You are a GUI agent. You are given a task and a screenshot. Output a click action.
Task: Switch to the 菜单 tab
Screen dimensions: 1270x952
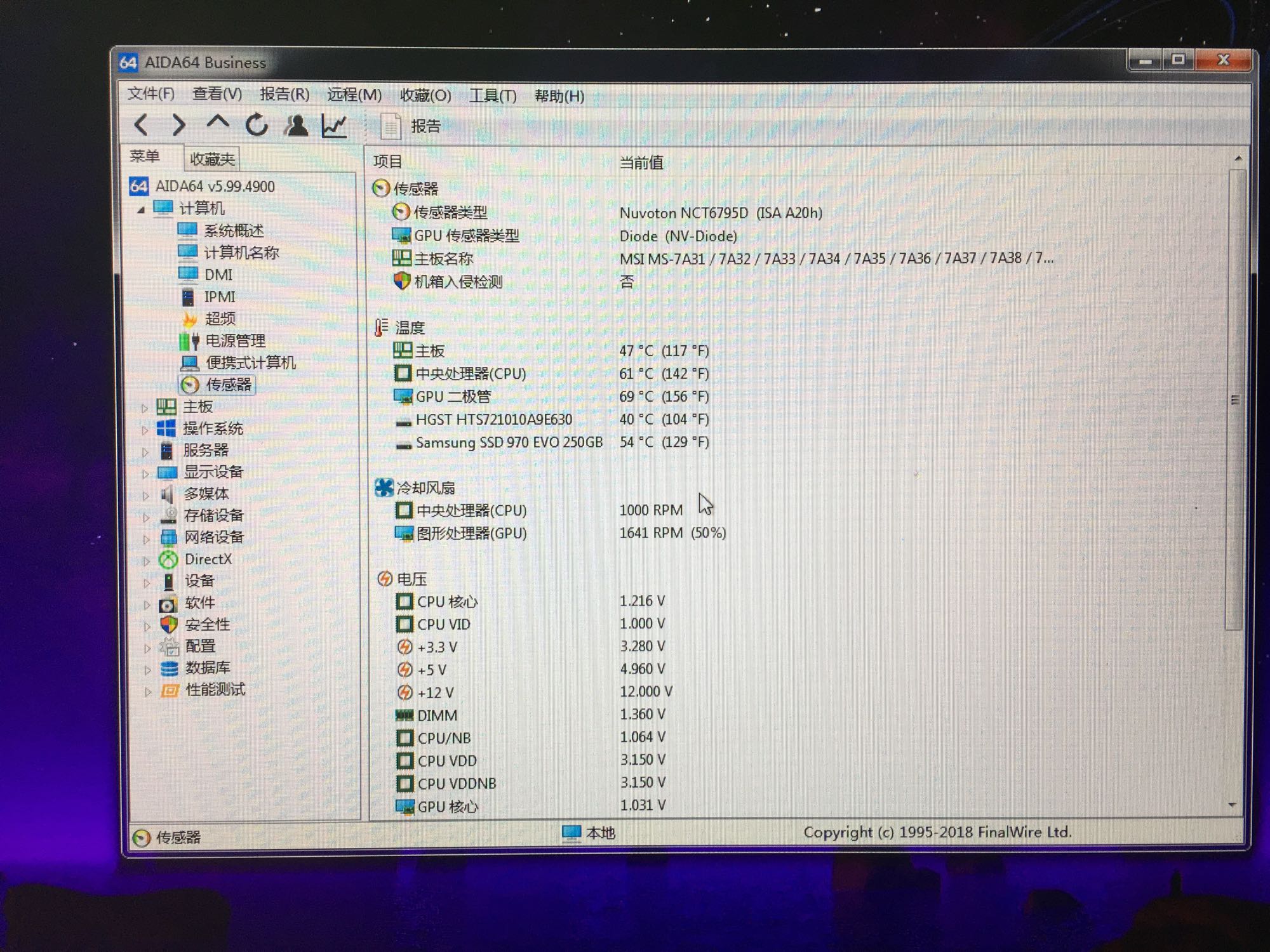click(145, 156)
